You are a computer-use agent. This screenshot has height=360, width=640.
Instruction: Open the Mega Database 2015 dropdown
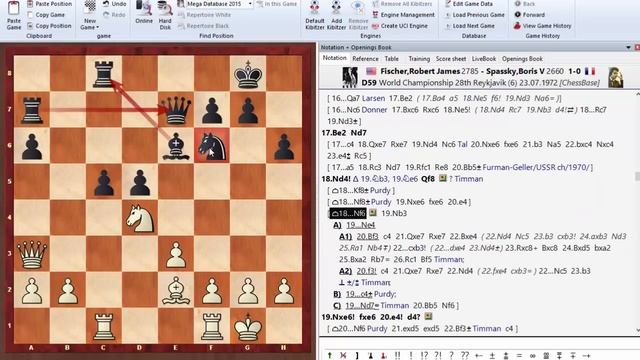click(250, 4)
